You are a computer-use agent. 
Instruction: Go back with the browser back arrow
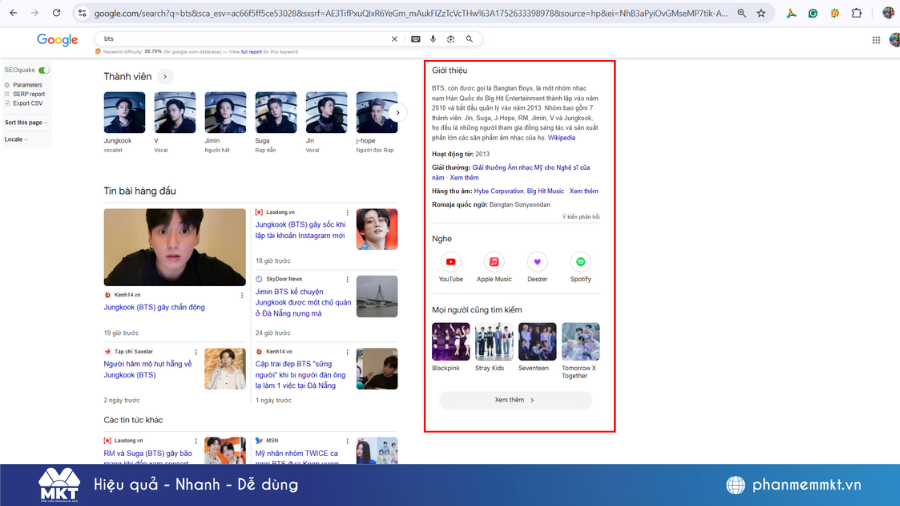(x=13, y=13)
